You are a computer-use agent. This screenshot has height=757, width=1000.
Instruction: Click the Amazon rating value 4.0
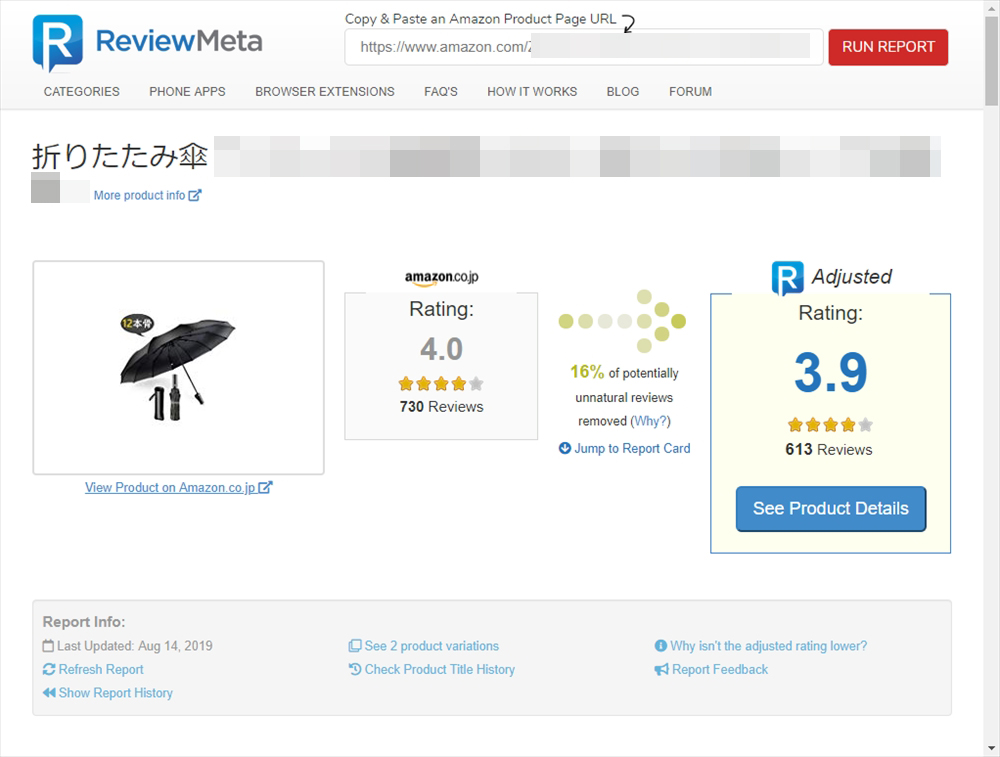[441, 349]
